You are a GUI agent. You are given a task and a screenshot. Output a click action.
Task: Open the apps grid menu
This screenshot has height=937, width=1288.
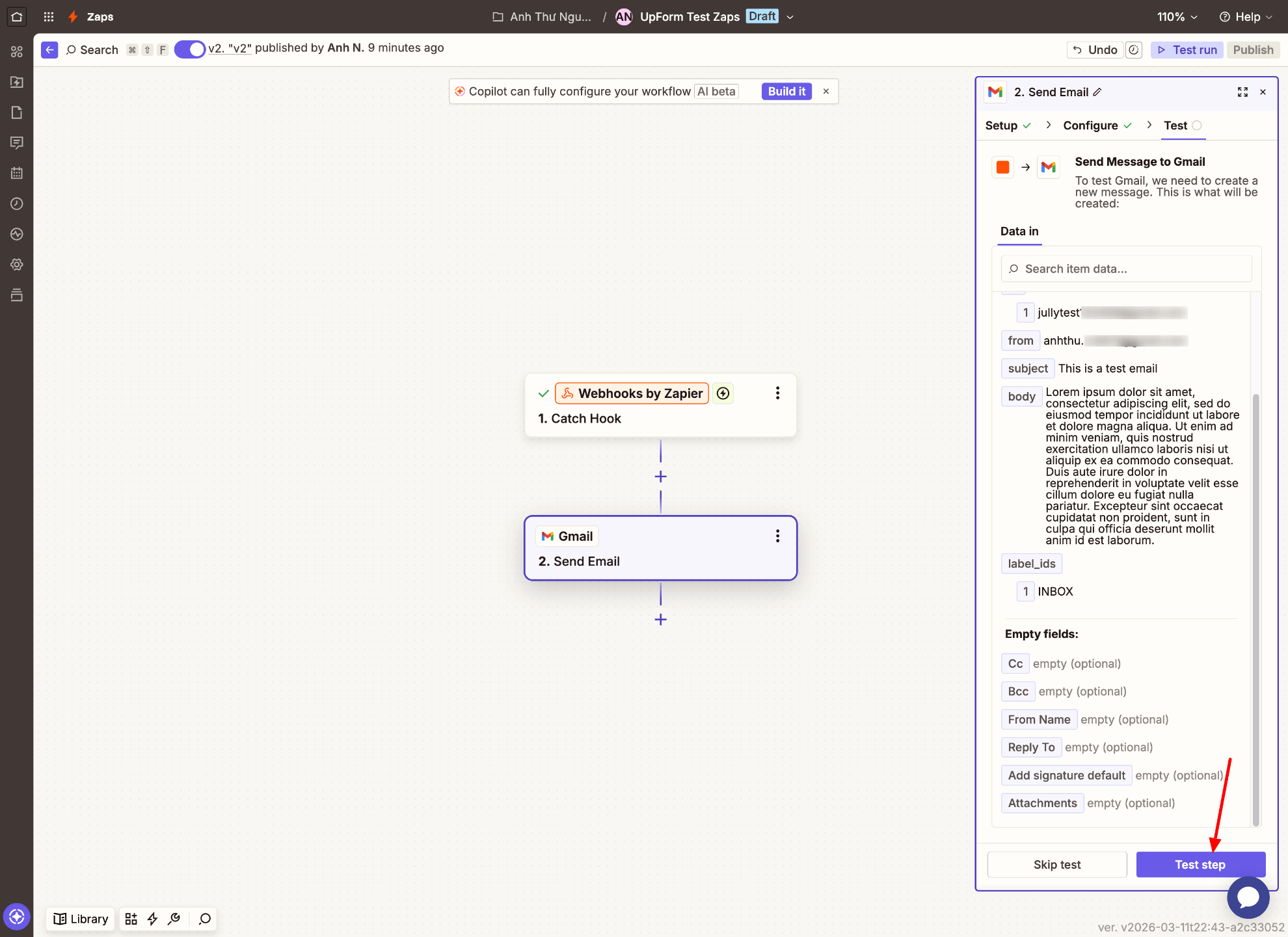tap(49, 17)
